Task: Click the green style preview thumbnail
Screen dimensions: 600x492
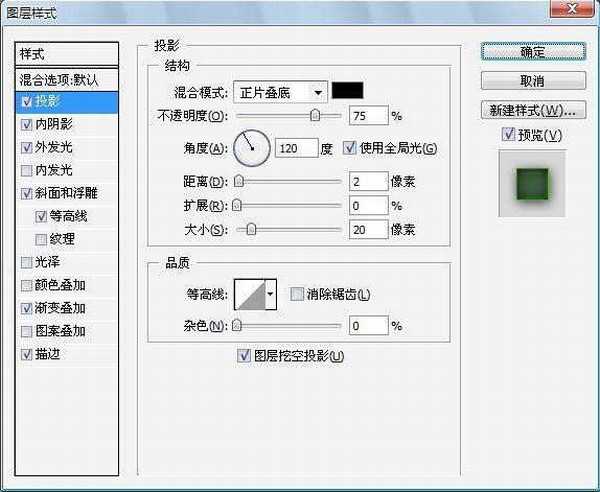Action: pyautogui.click(x=532, y=184)
